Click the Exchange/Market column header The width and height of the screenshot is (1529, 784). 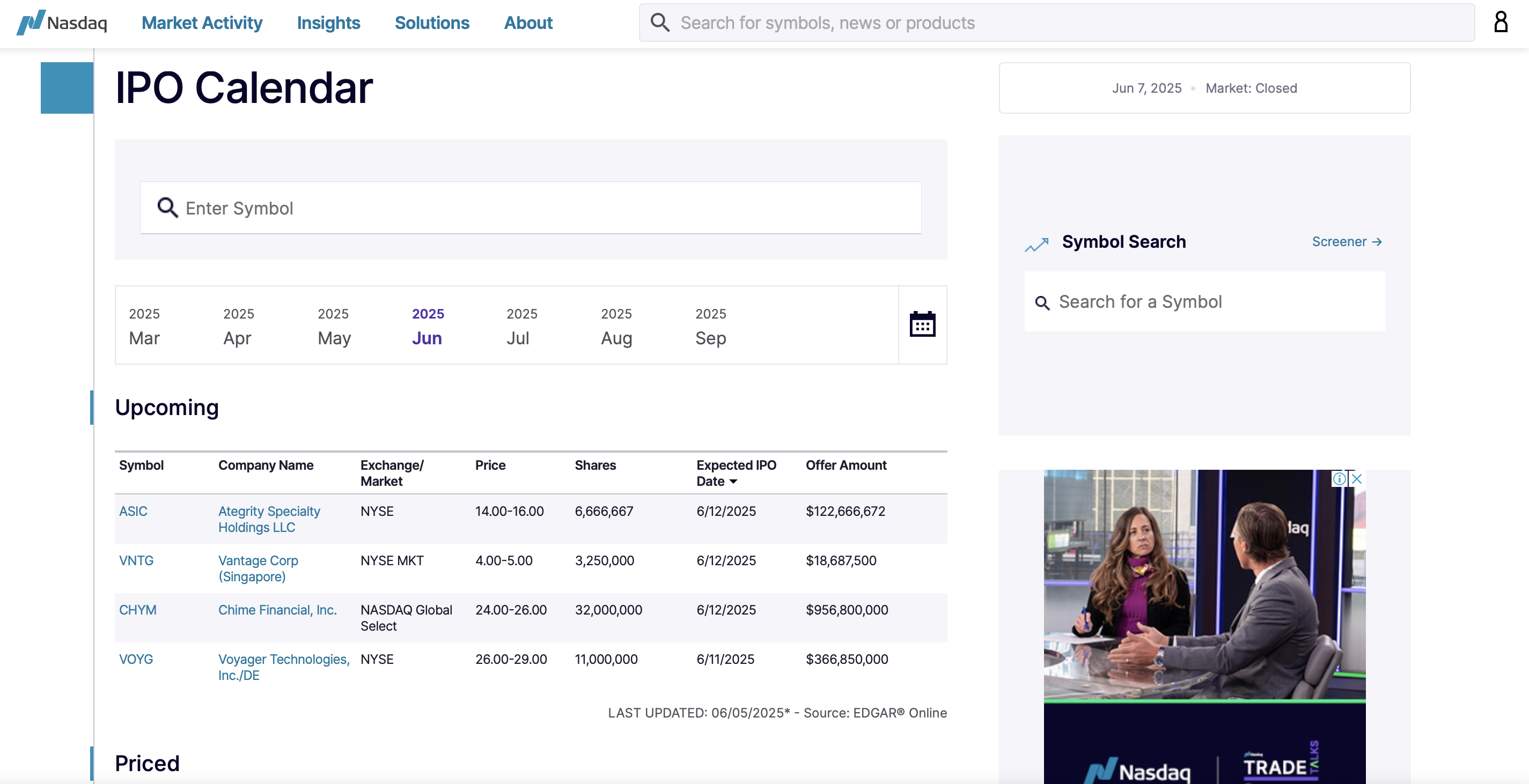pos(392,474)
